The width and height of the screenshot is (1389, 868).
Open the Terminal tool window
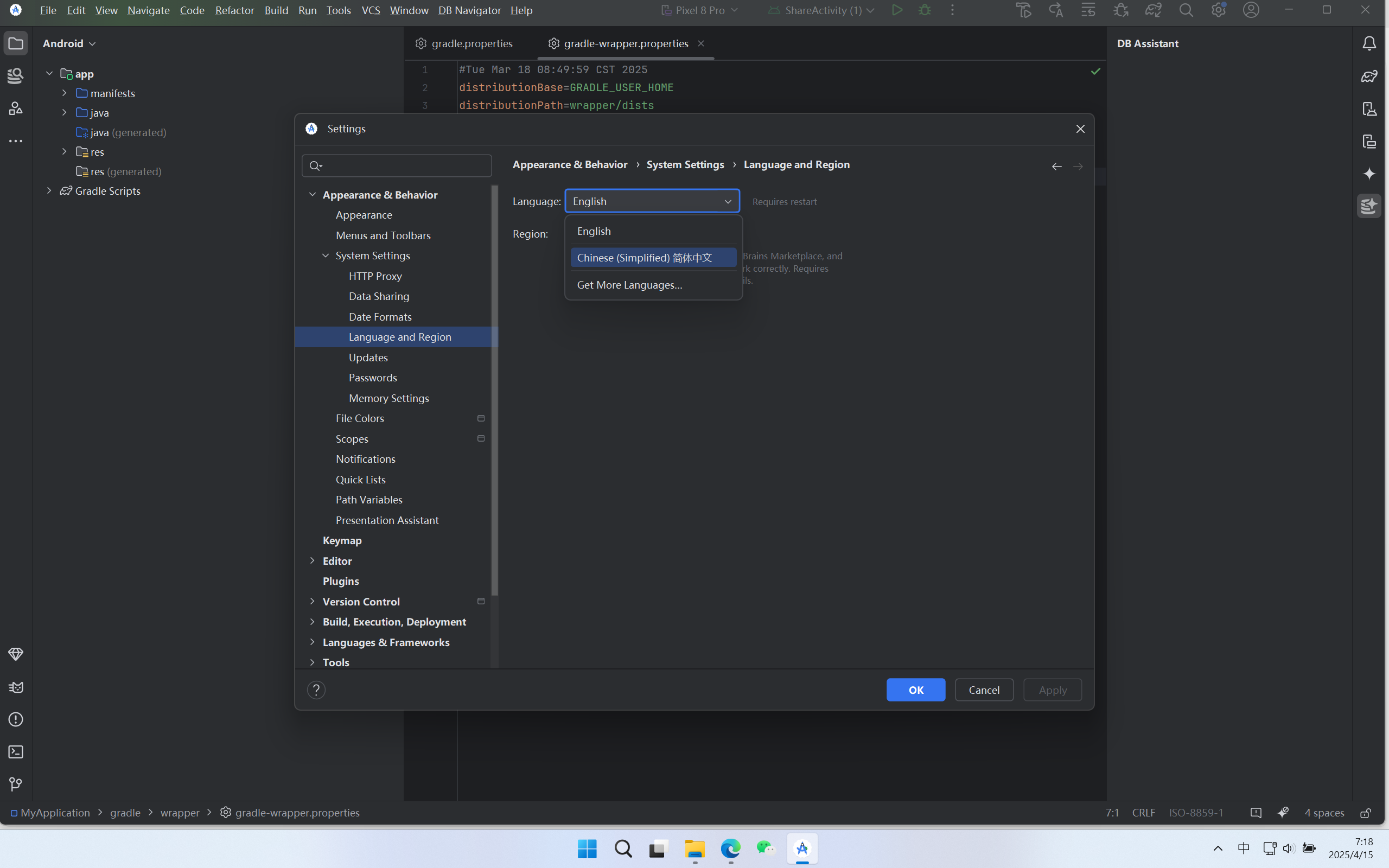16,752
